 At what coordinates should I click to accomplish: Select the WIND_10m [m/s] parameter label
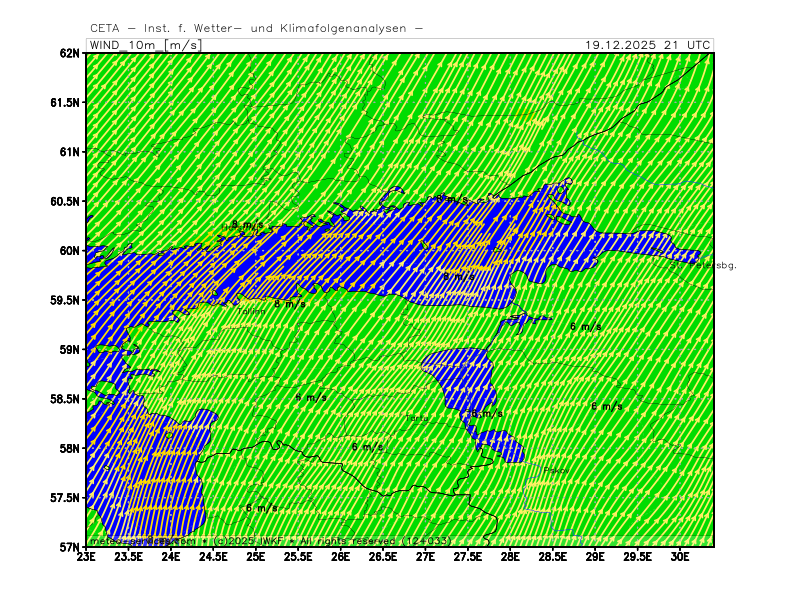pyautogui.click(x=144, y=45)
